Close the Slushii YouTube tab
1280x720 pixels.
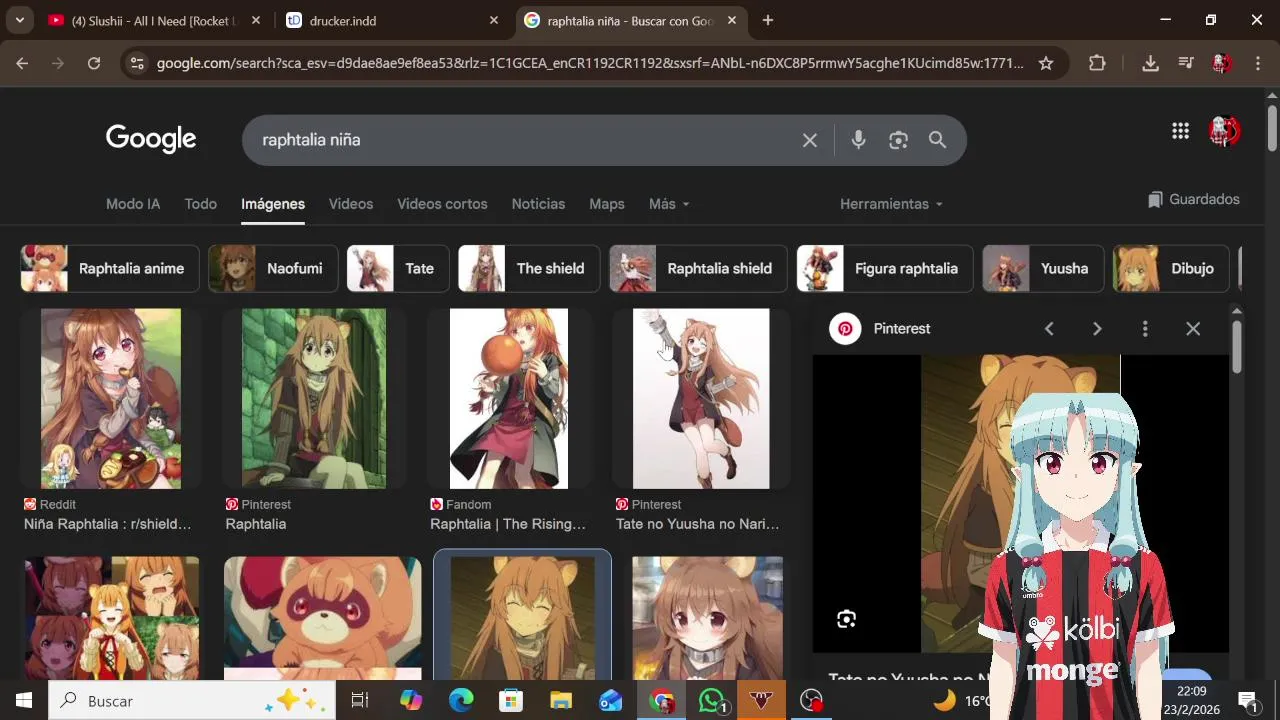(x=256, y=20)
